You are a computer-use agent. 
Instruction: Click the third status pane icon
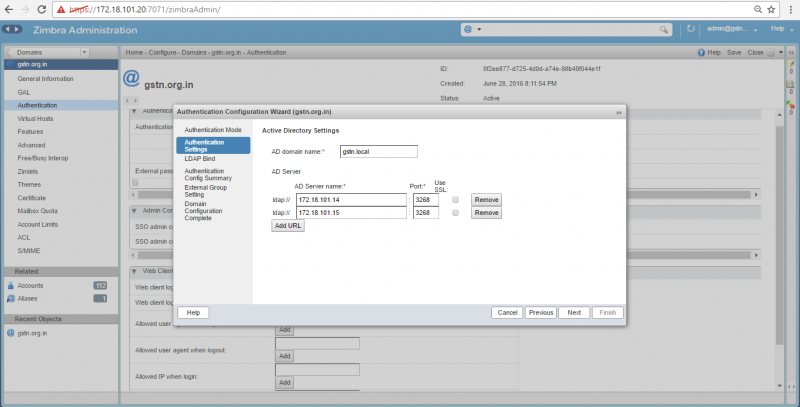pos(791,105)
